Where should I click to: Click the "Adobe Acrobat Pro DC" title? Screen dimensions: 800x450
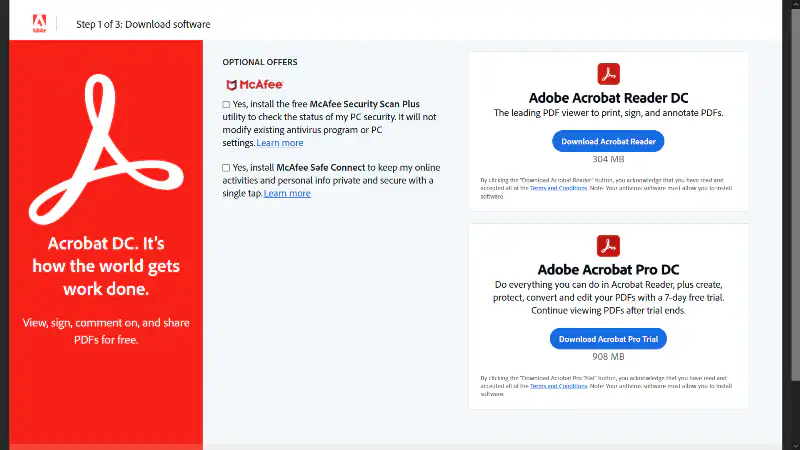pyautogui.click(x=608, y=269)
